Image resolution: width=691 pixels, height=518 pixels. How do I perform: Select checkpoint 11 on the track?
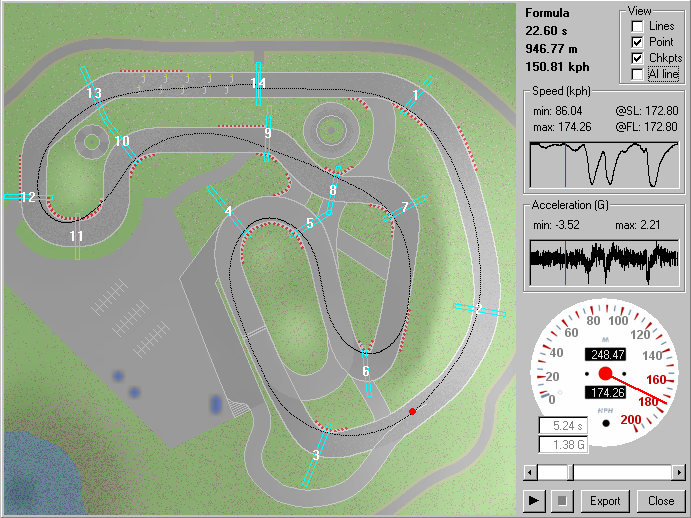[x=77, y=236]
